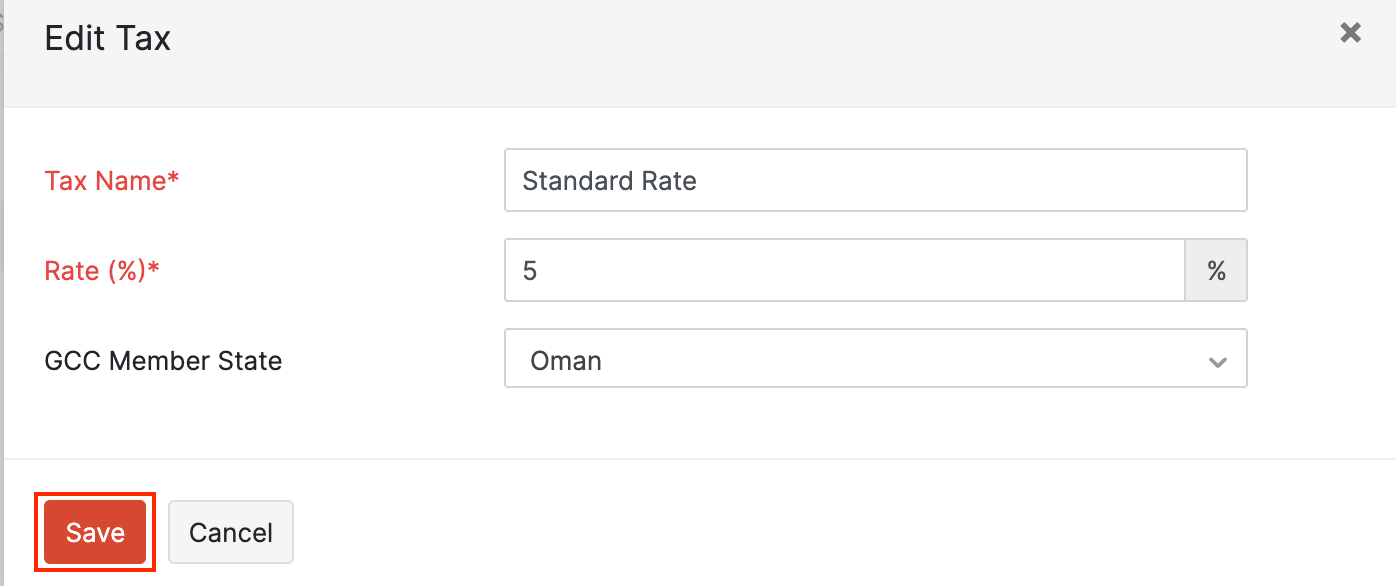
Task: Click the red Rate (%) label
Action: (96, 271)
